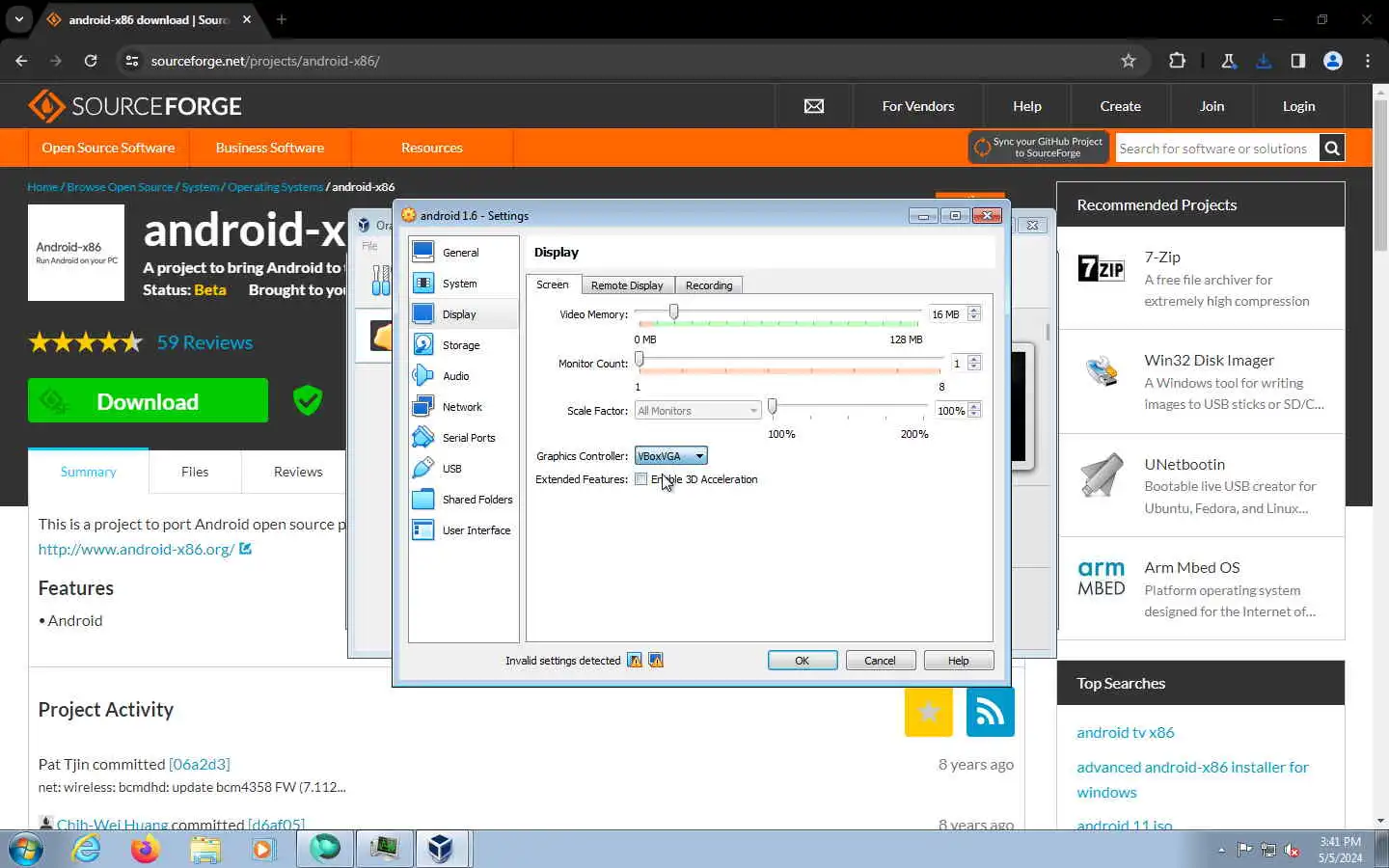This screenshot has width=1389, height=868.
Task: Open System settings category icon
Action: [x=422, y=283]
